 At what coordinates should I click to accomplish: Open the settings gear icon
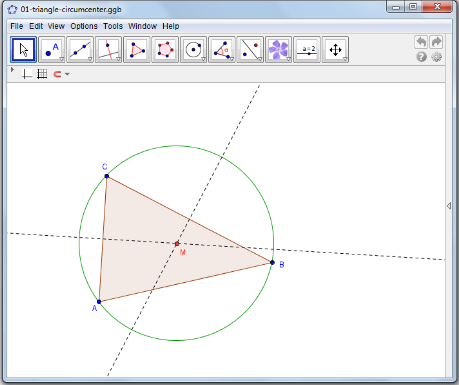pyautogui.click(x=437, y=57)
